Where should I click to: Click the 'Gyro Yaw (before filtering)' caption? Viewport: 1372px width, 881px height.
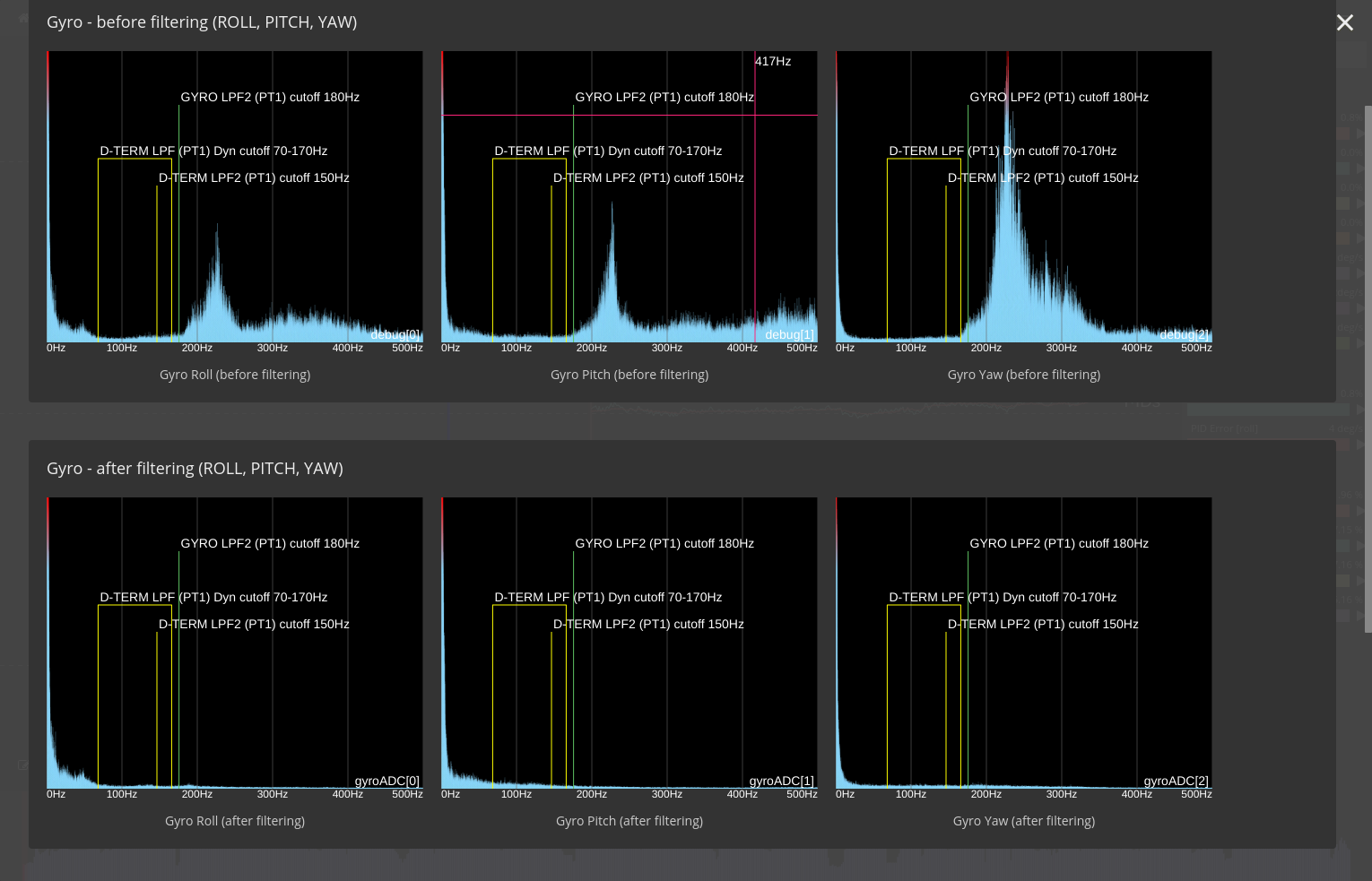(1024, 375)
